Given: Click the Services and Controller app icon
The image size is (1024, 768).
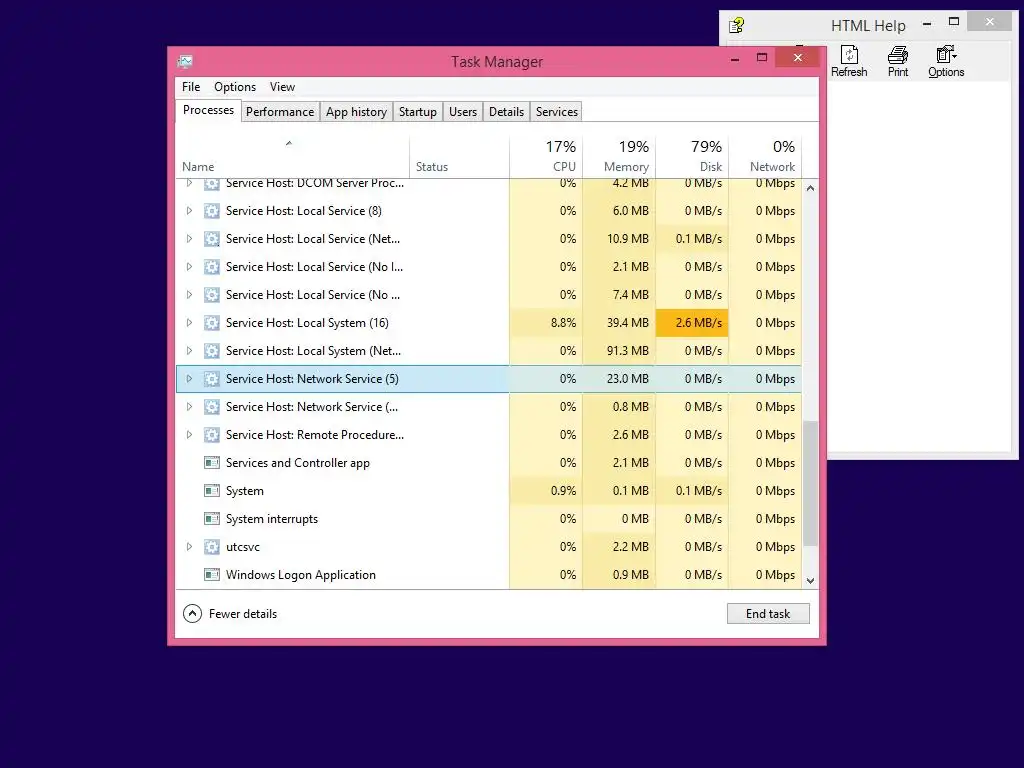Looking at the screenshot, I should coord(212,463).
